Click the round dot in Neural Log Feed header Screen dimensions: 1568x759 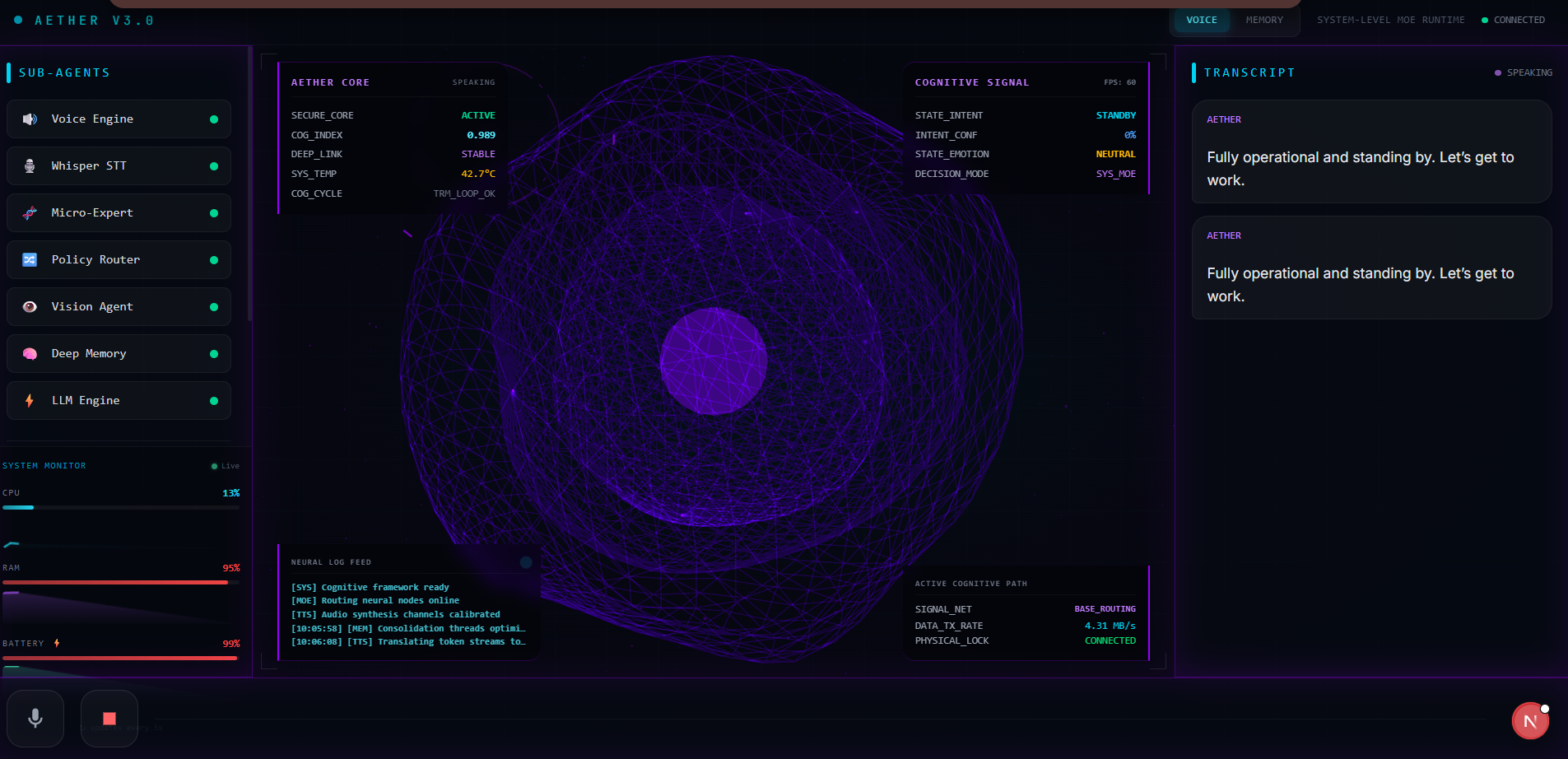526,562
